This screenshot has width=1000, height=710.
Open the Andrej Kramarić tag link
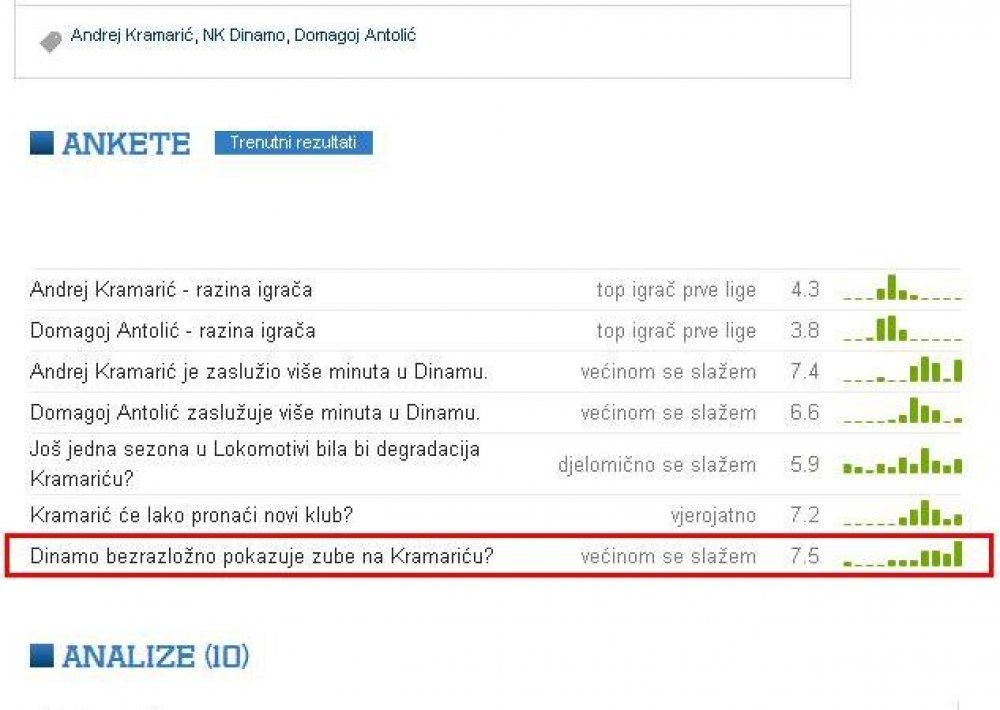[133, 35]
